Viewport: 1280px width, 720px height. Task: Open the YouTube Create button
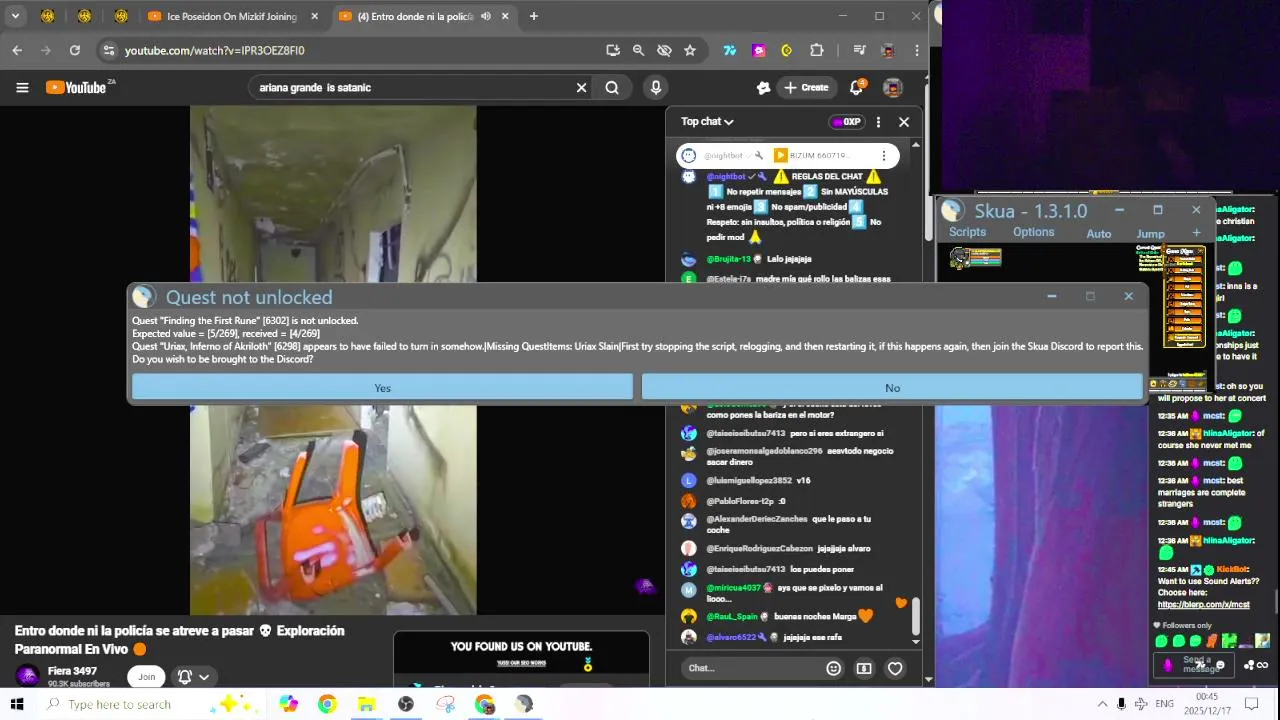[806, 88]
